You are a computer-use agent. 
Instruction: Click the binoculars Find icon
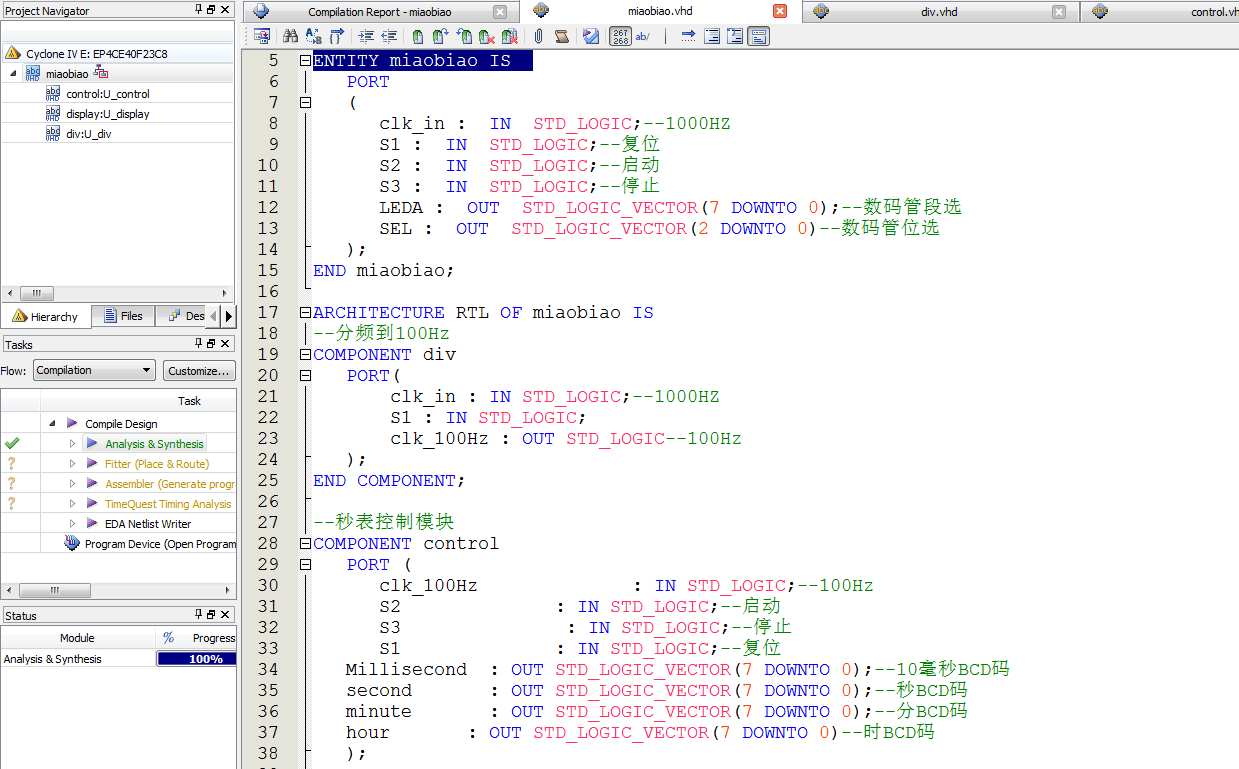tap(291, 37)
